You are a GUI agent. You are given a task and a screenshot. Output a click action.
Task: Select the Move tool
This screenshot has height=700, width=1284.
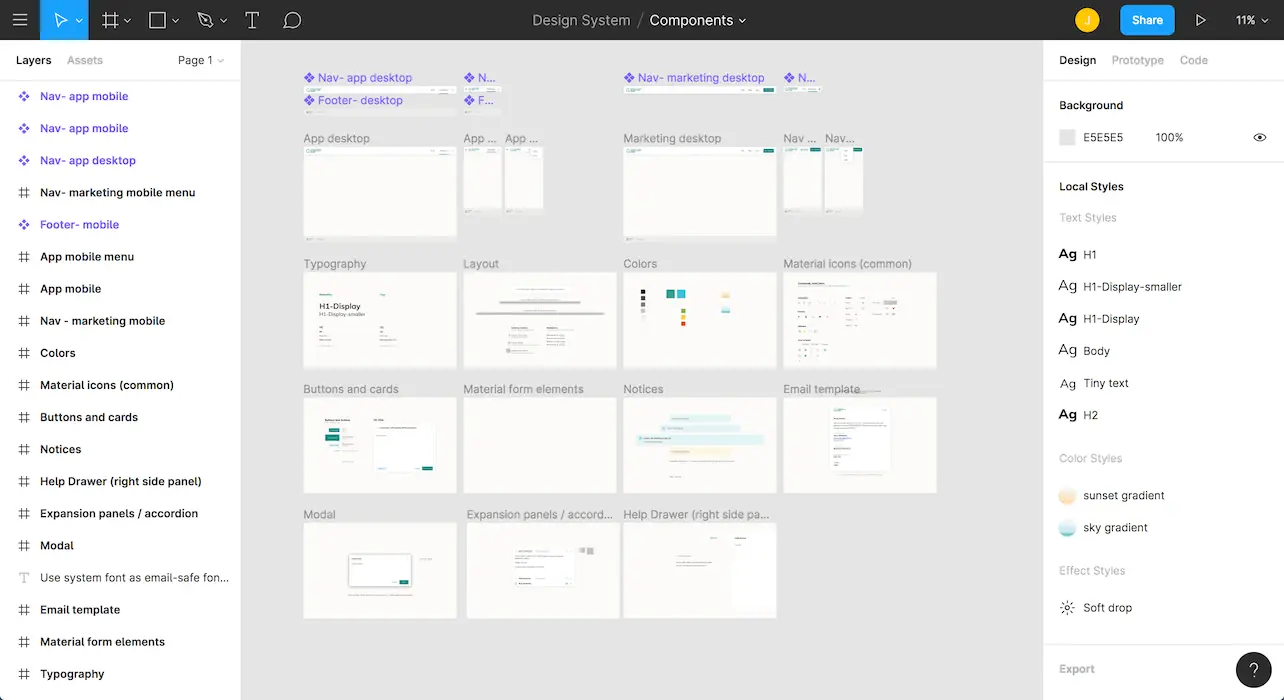pos(59,20)
